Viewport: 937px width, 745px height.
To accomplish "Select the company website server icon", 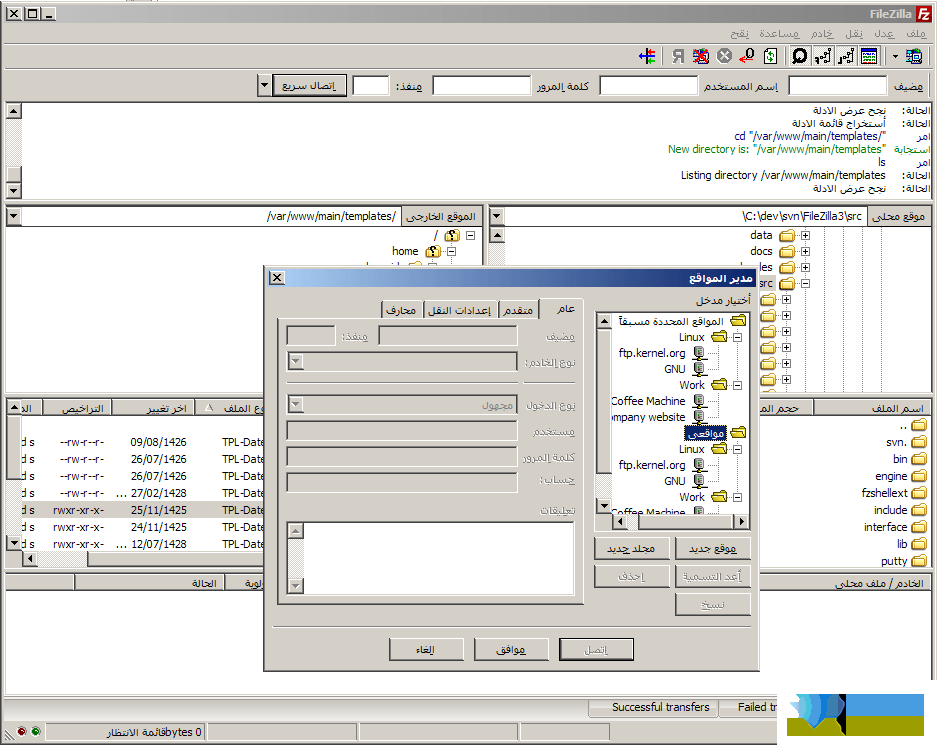I will (x=699, y=417).
